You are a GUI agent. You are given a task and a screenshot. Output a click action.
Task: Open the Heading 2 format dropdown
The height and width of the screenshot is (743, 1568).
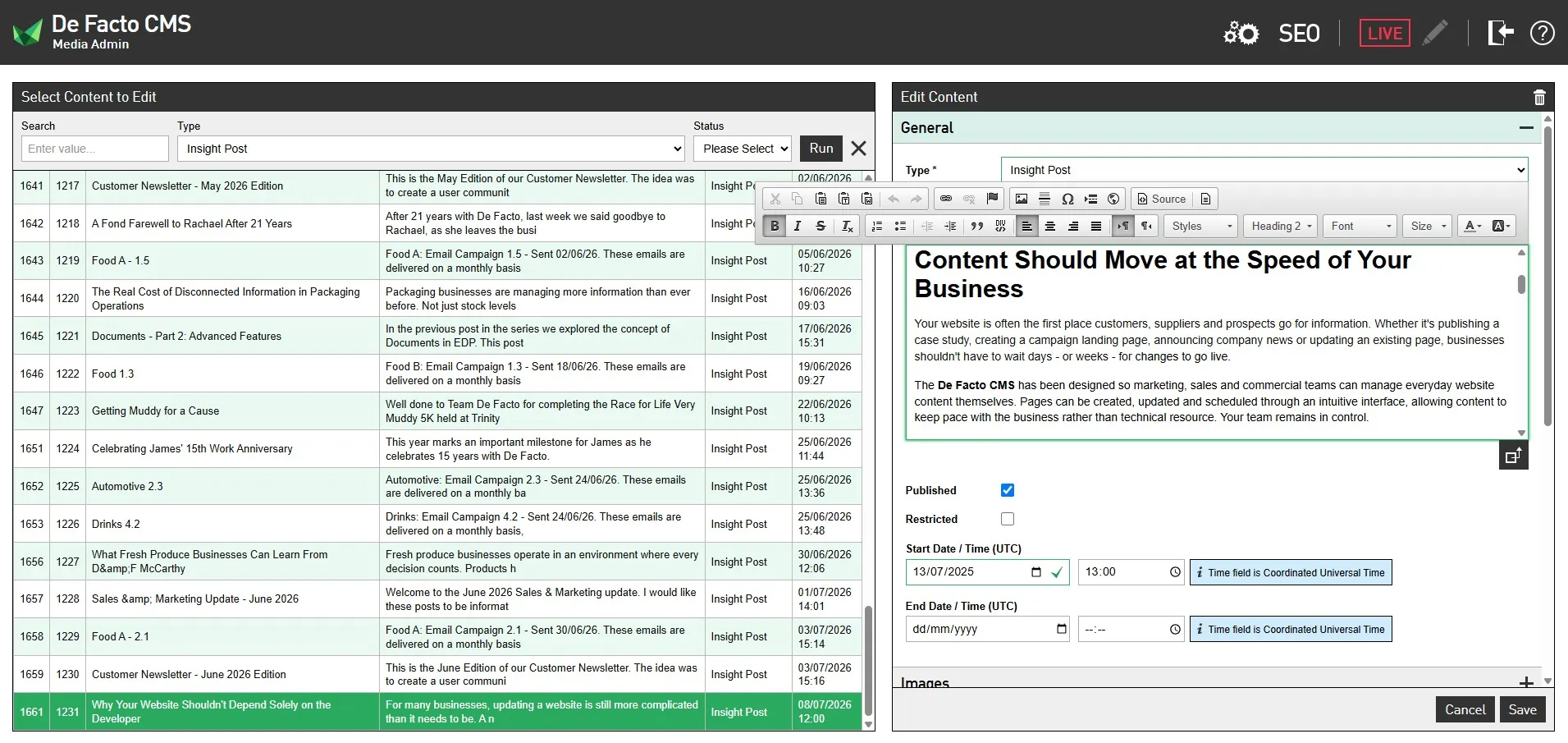(1281, 227)
